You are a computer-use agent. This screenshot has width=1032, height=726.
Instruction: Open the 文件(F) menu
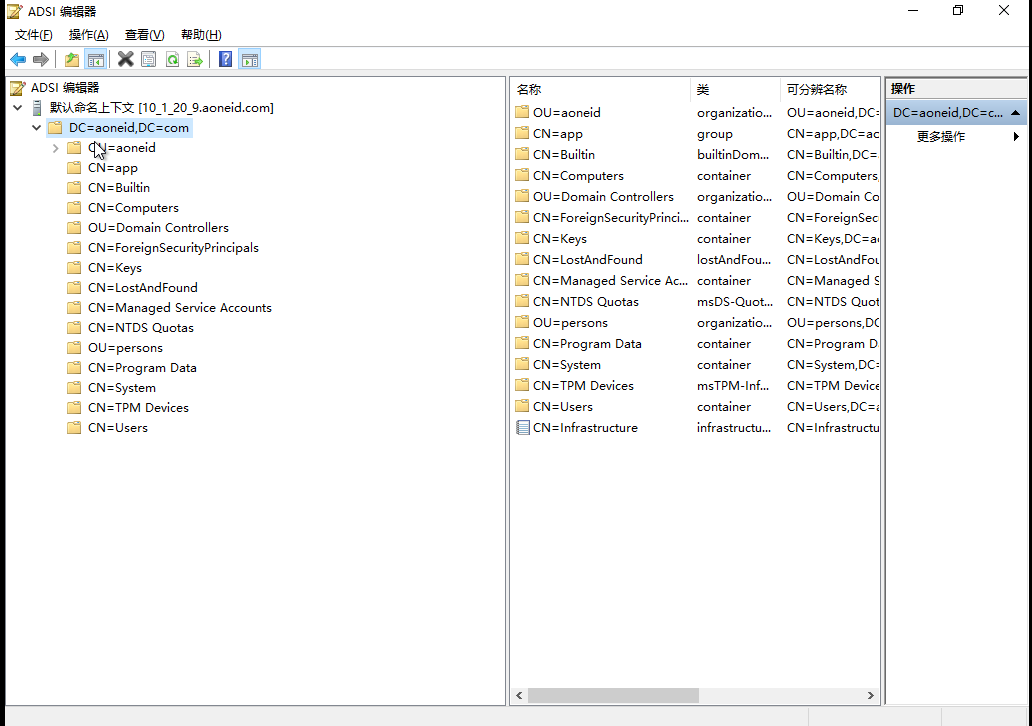pyautogui.click(x=33, y=35)
